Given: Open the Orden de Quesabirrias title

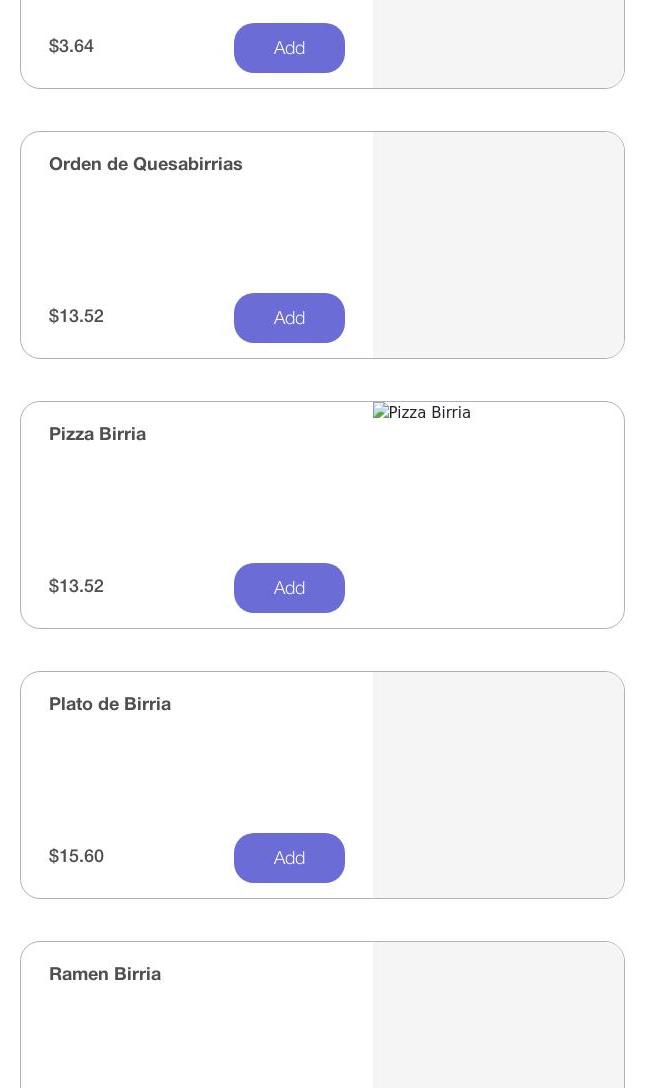Looking at the screenshot, I should coord(146,164).
